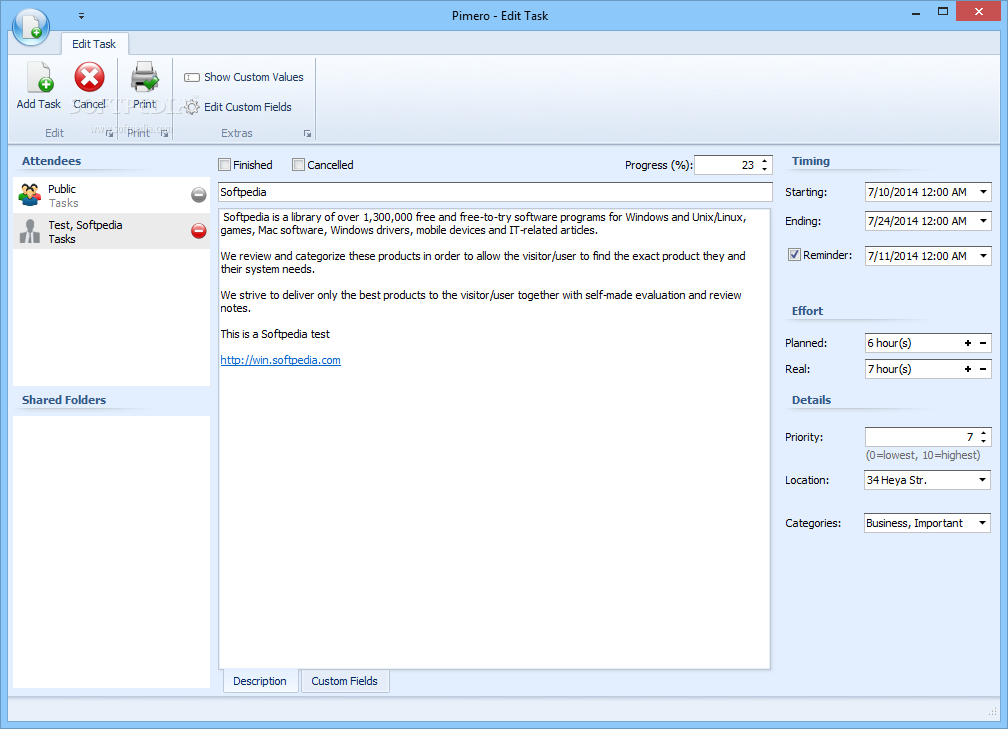Click the Add Task icon
The width and height of the screenshot is (1008, 729).
pyautogui.click(x=40, y=78)
